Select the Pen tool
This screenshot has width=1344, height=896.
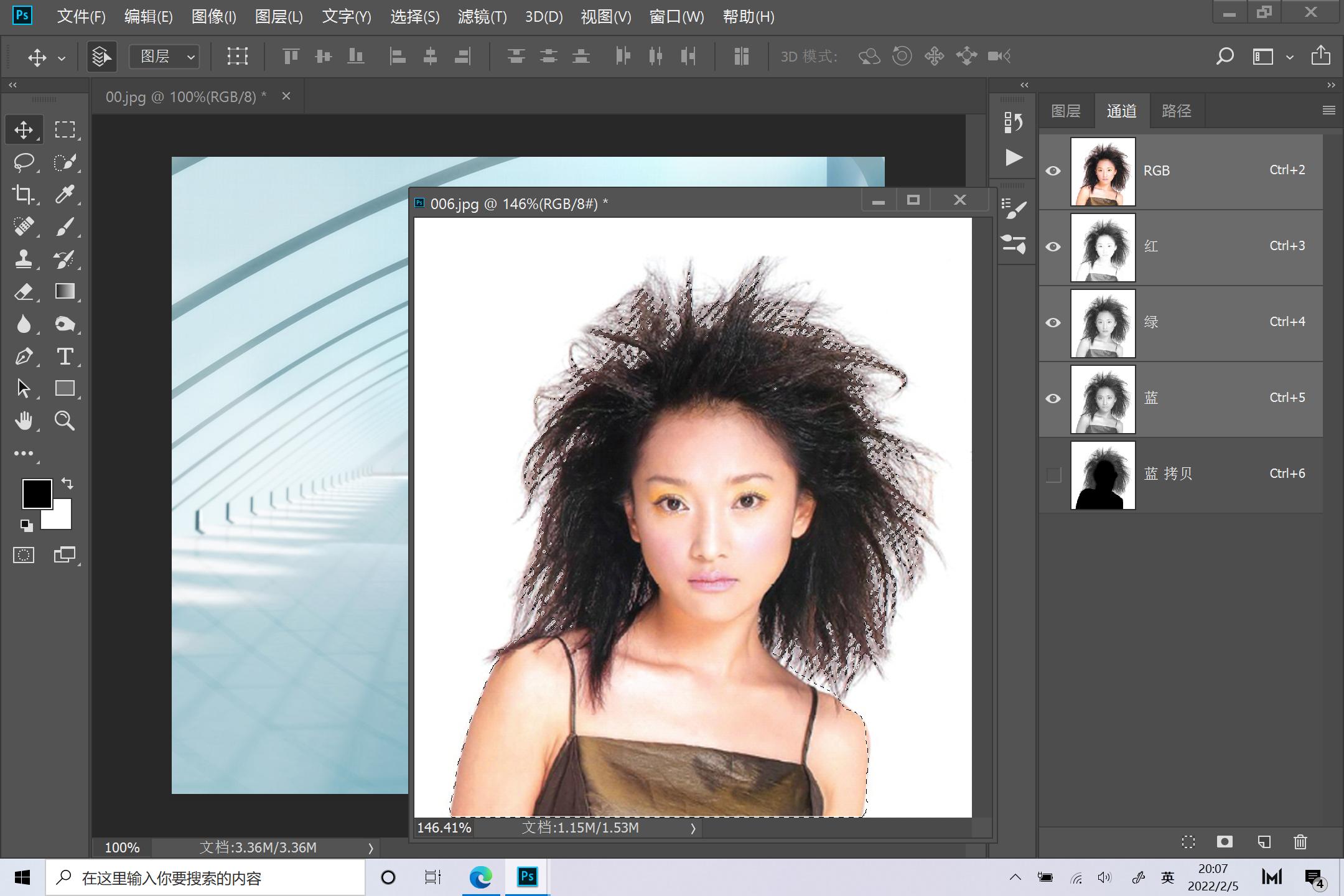24,357
